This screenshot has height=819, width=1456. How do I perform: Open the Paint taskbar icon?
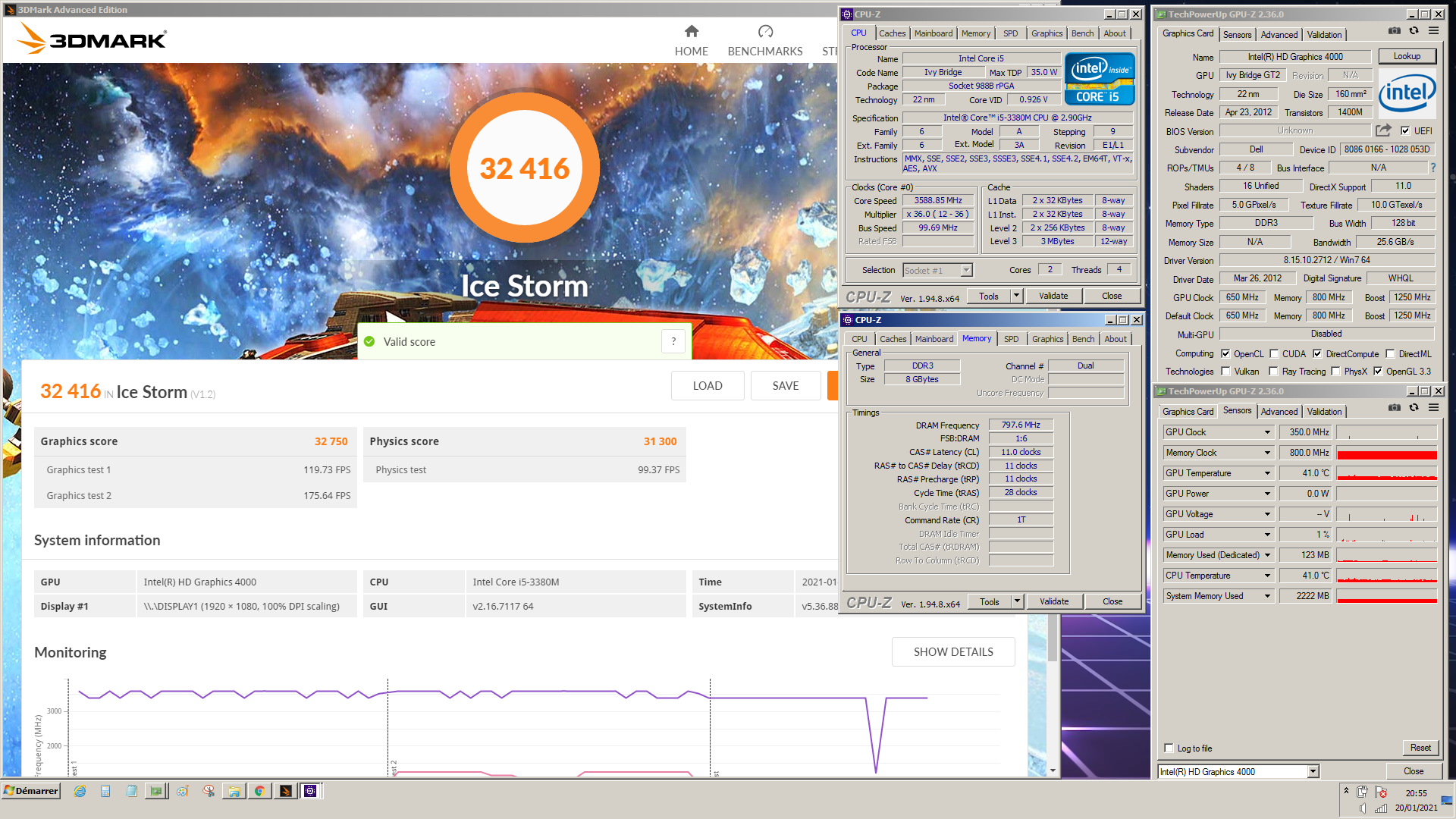click(183, 791)
